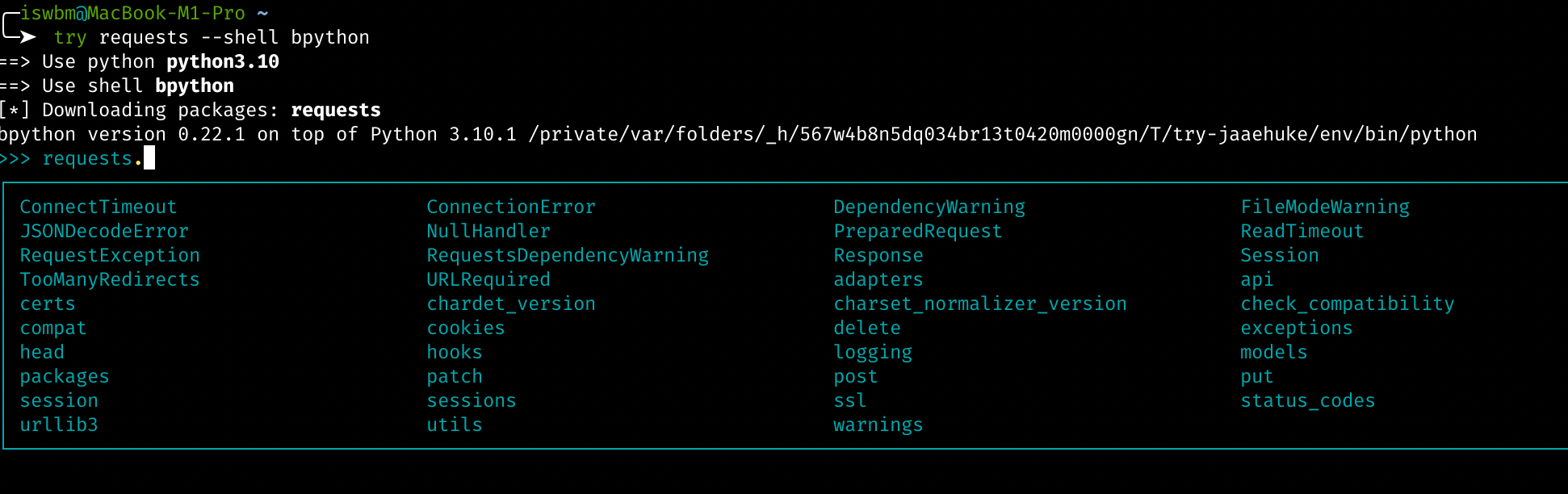1568x494 pixels.
Task: Click the bold python3.10 text
Action: 223,62
